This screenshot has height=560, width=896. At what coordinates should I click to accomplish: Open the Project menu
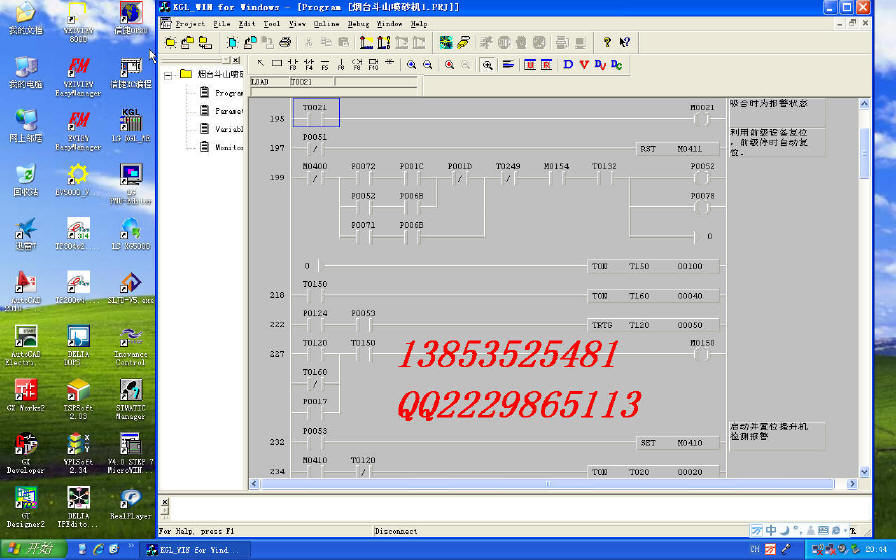pos(190,23)
